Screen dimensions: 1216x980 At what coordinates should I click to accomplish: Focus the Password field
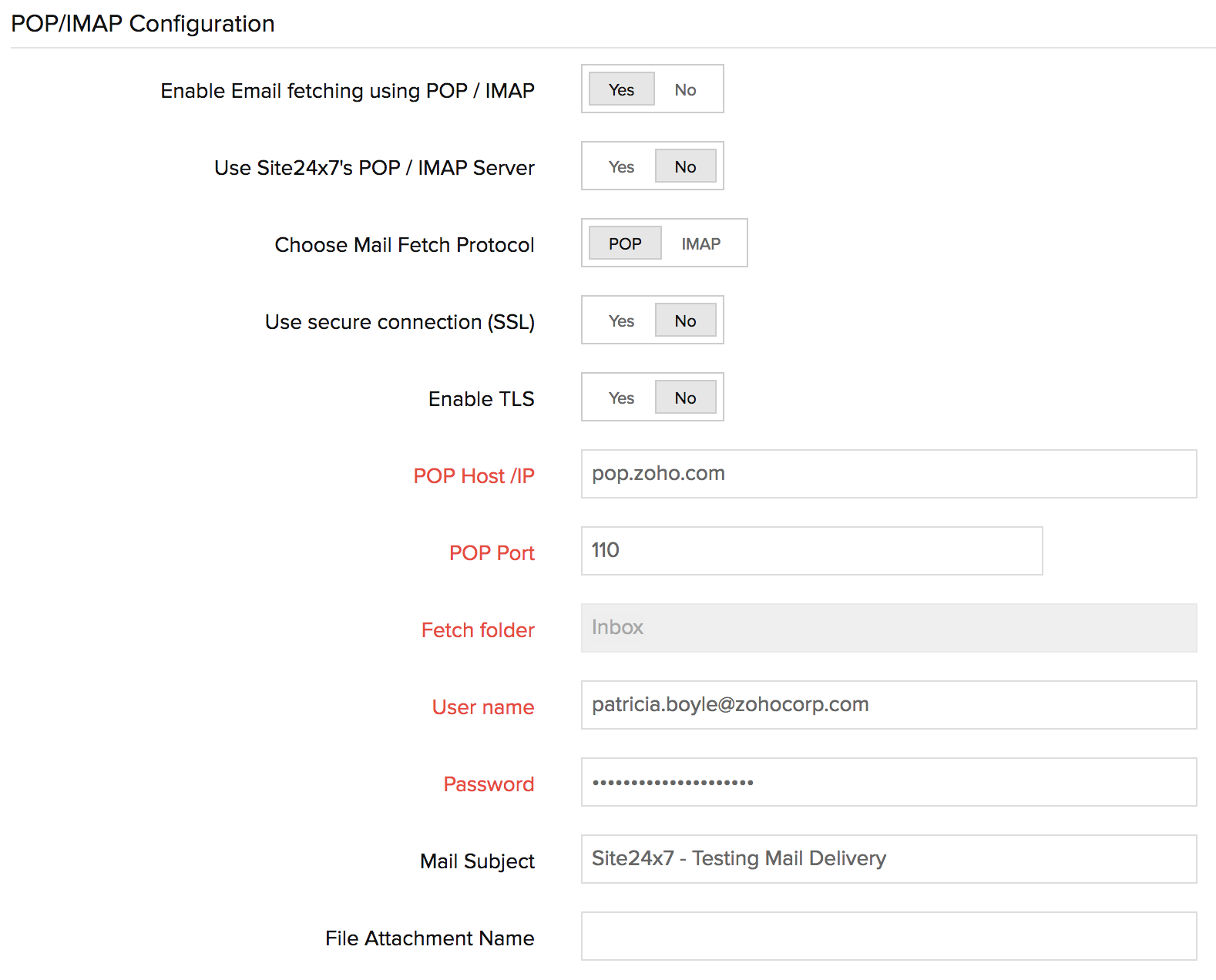[888, 782]
